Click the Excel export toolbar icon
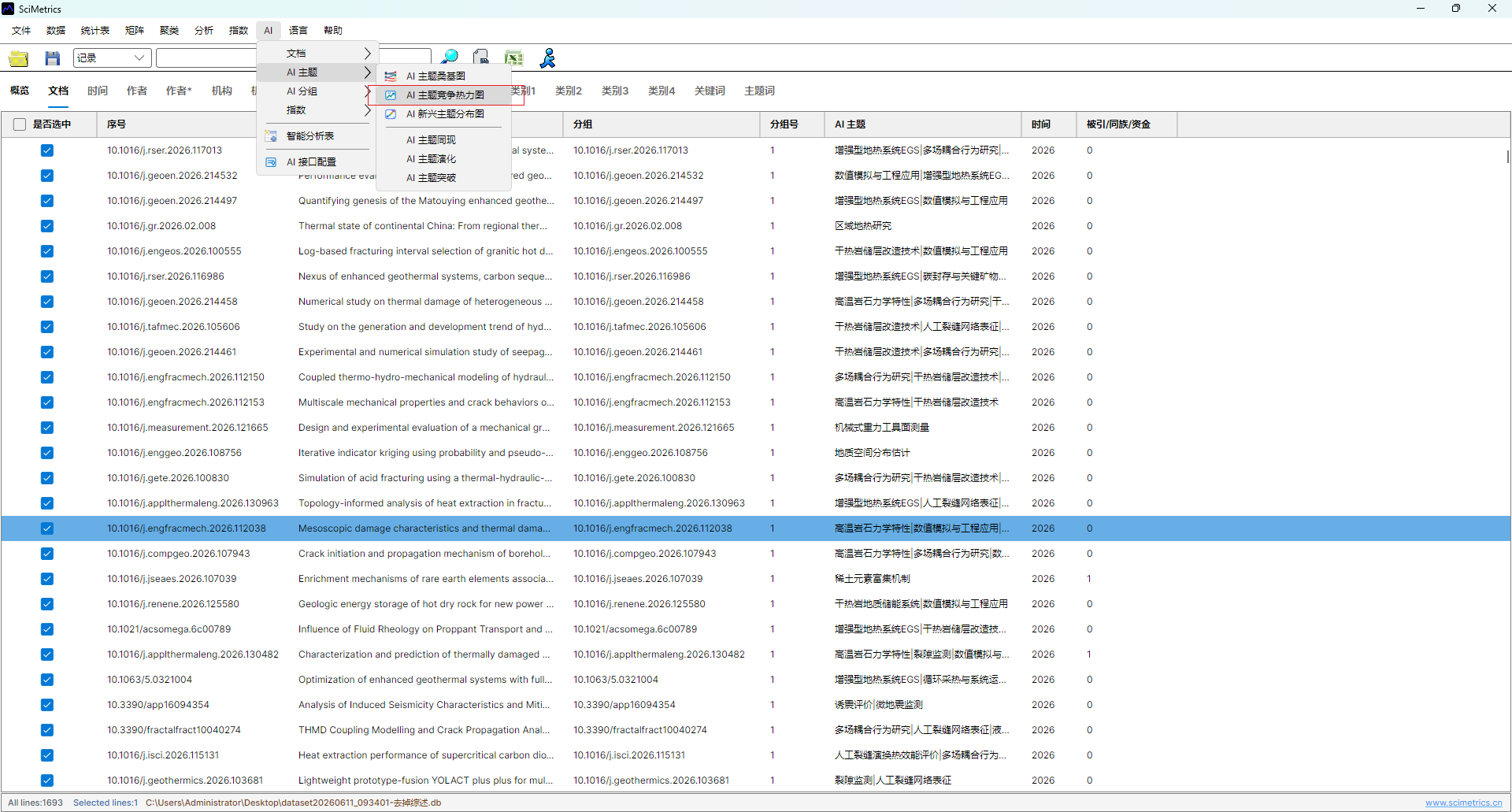1512x812 pixels. (x=514, y=57)
